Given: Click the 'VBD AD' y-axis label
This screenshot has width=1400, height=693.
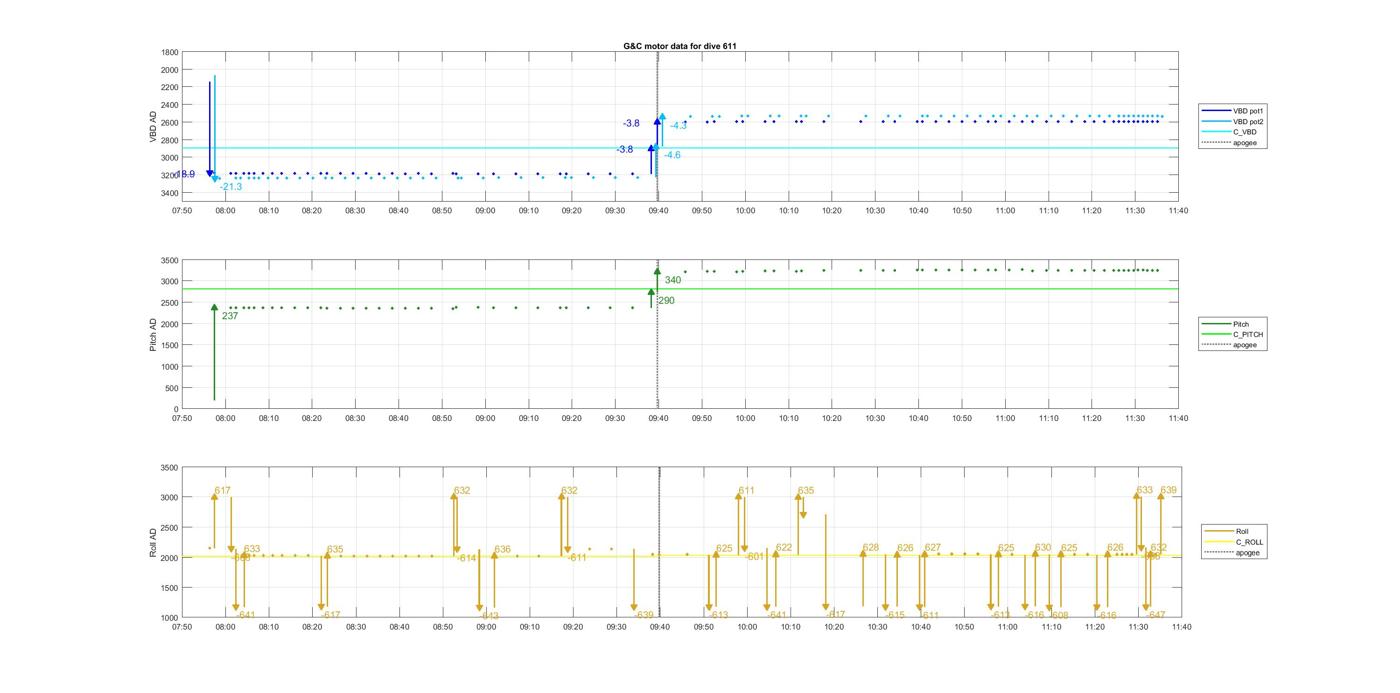Looking at the screenshot, I should click(154, 125).
